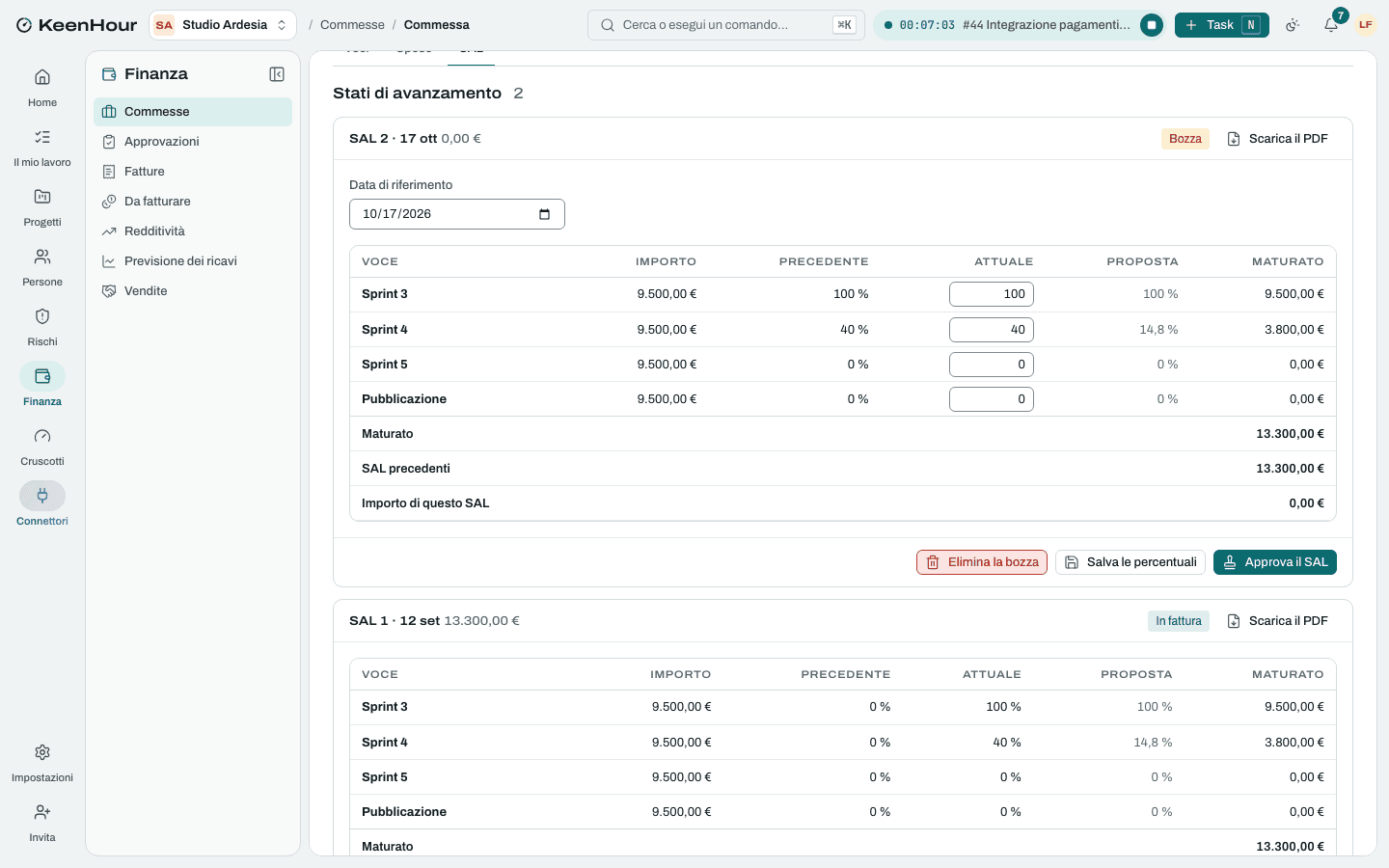Click Salva le percentuali
The width and height of the screenshot is (1389, 868).
(x=1130, y=562)
